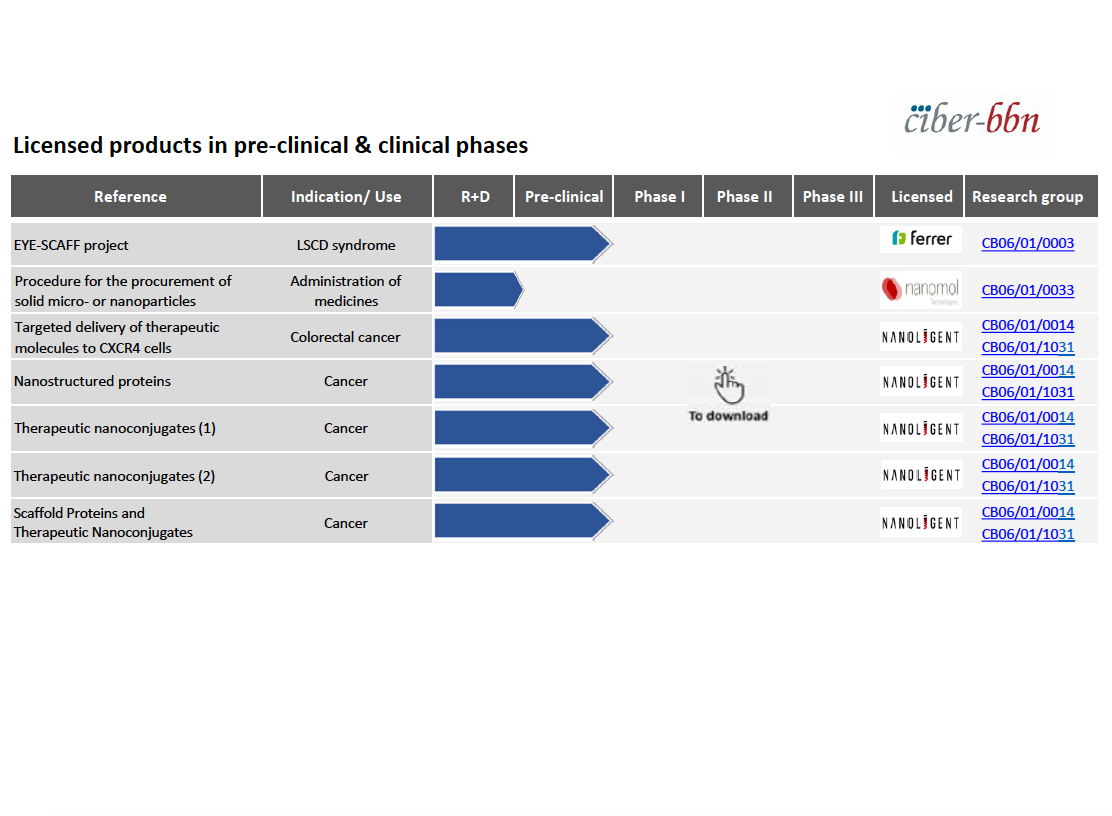Screen dimensions: 1112x816
Task: Open CB06/01/1031 link in Scaffold Proteins row
Action: tap(1028, 534)
